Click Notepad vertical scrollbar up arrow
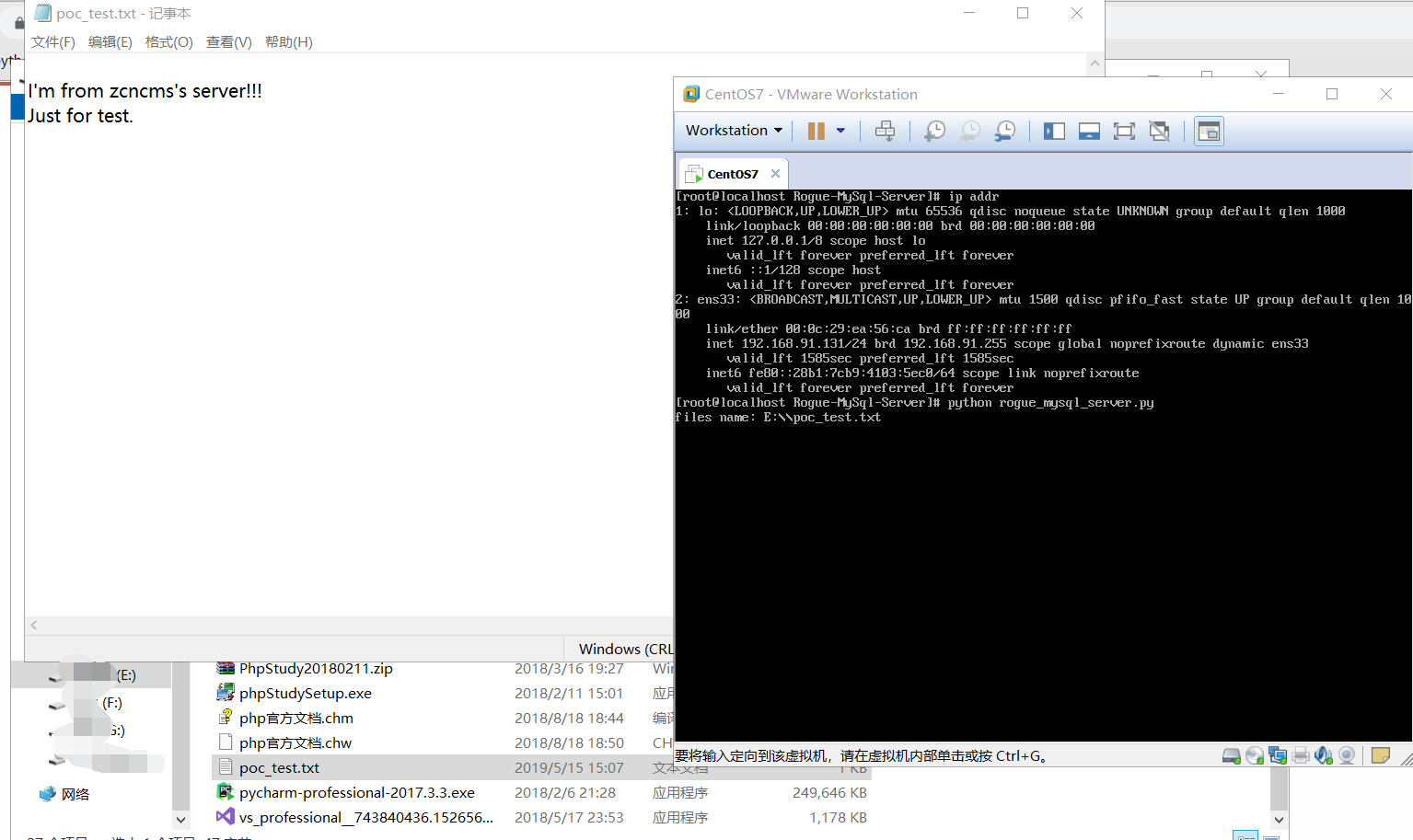 pyautogui.click(x=1094, y=63)
